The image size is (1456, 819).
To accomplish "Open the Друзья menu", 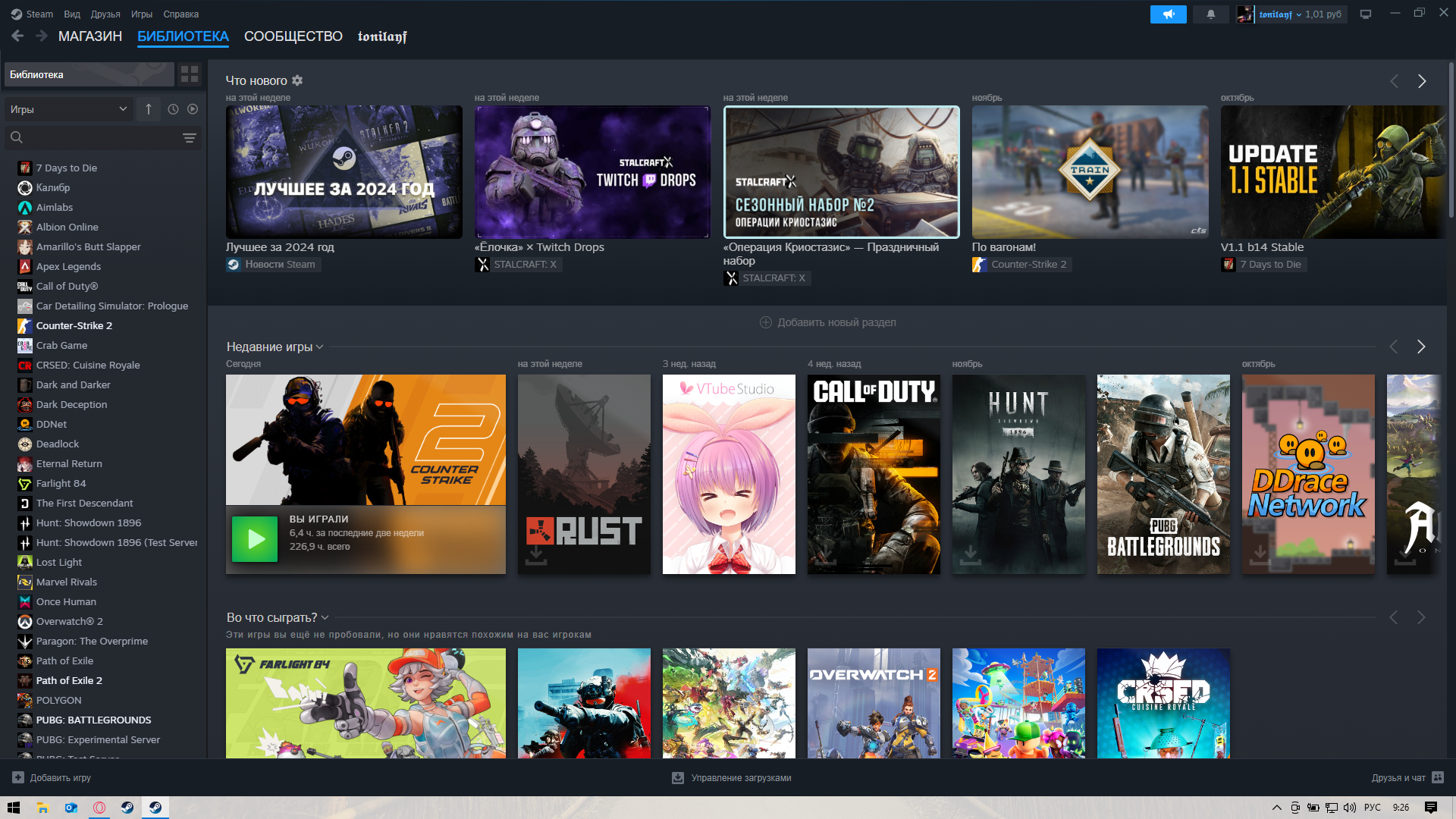I will click(x=105, y=14).
